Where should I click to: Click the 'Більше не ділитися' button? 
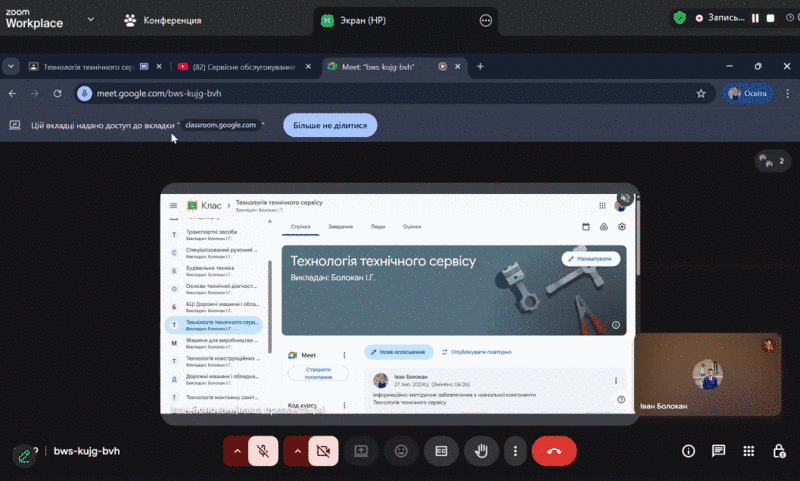pos(330,126)
